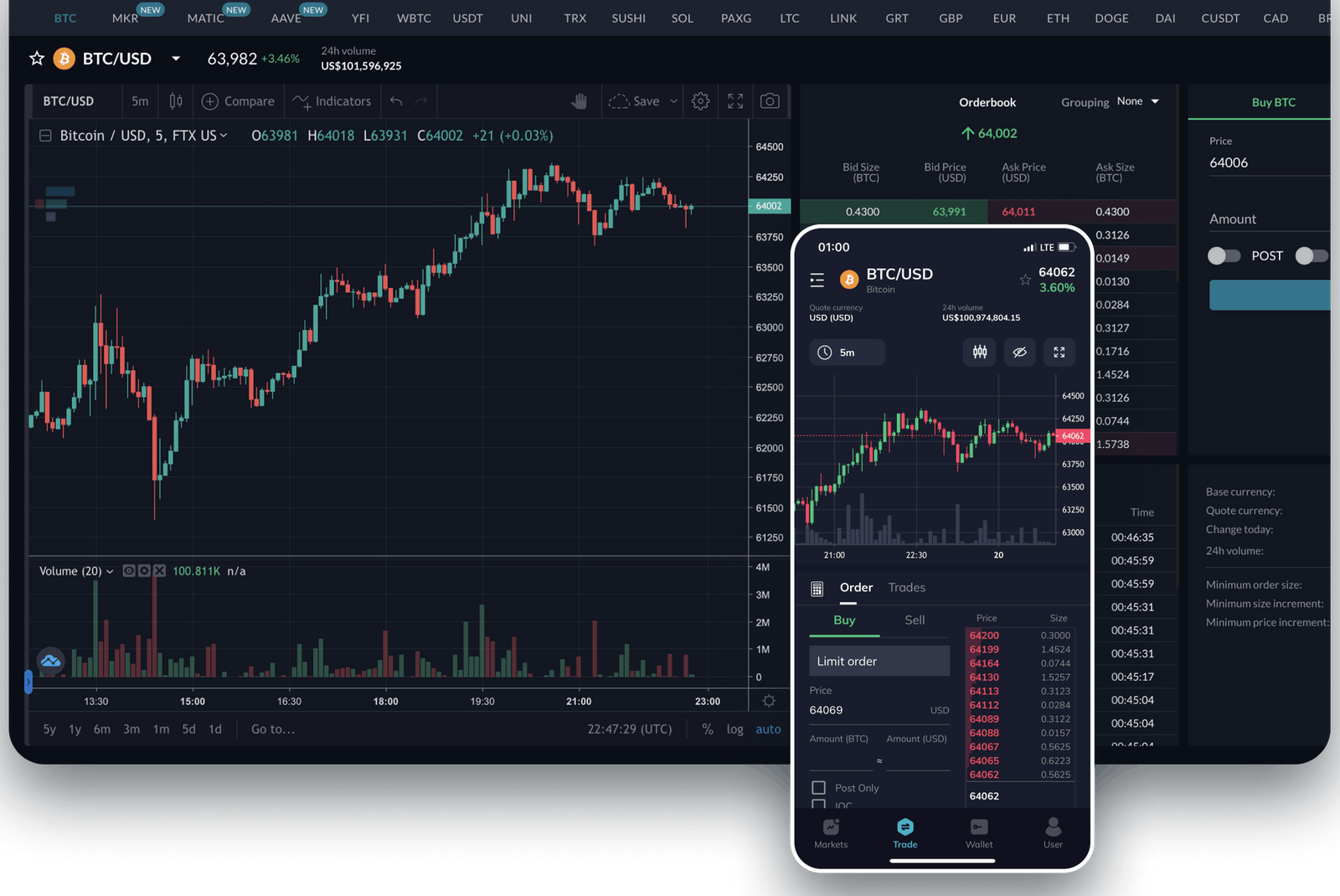1340x896 pixels.
Task: Click the desktop Price field showing 64006
Action: [1269, 162]
